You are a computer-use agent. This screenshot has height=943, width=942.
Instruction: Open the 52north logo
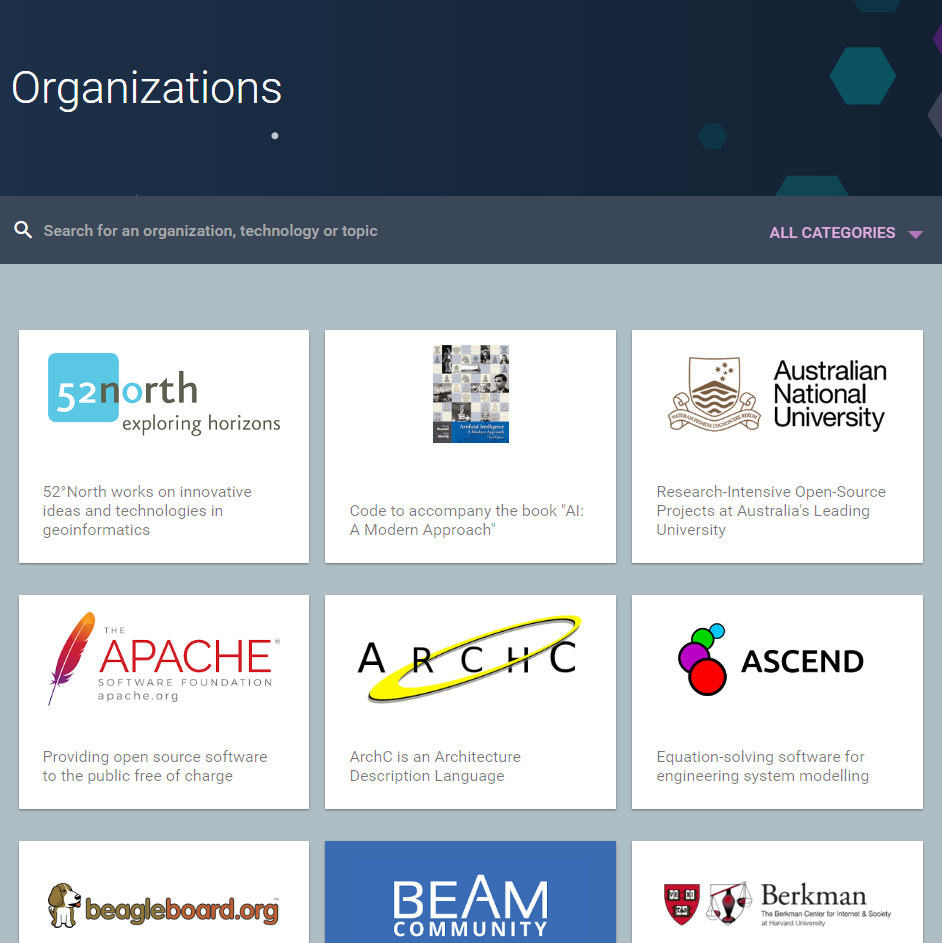(164, 394)
